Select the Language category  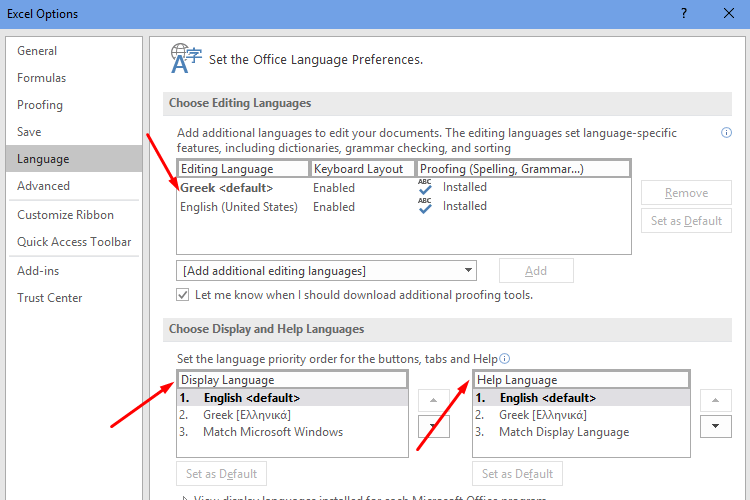point(74,159)
